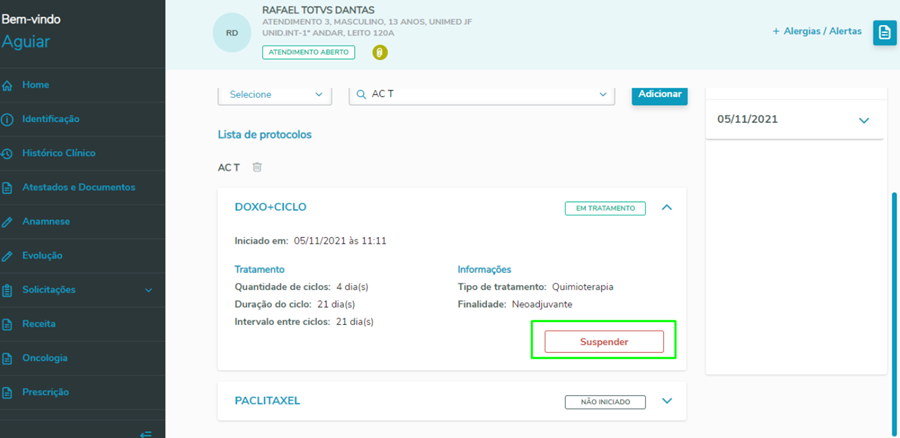Click the EM TRATAMENTO status badge
900x438 pixels.
(x=605, y=208)
